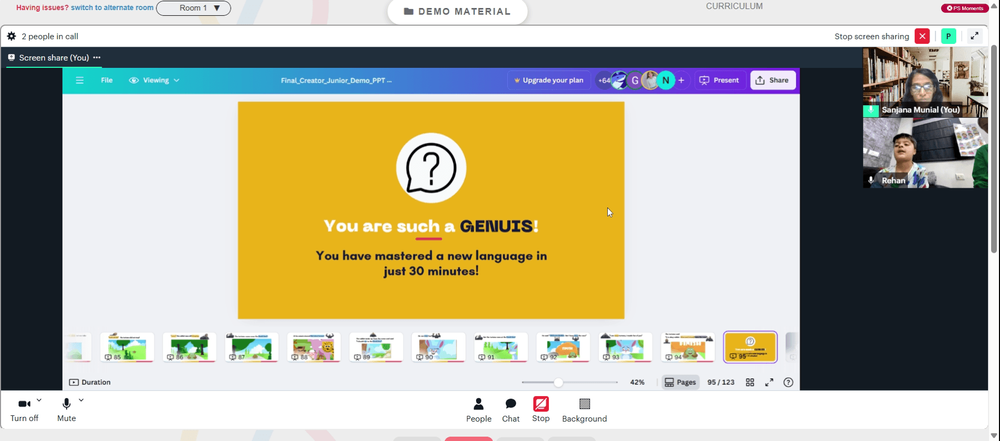1000x441 pixels.
Task: Open the Room 1 dropdown
Action: coord(193,8)
